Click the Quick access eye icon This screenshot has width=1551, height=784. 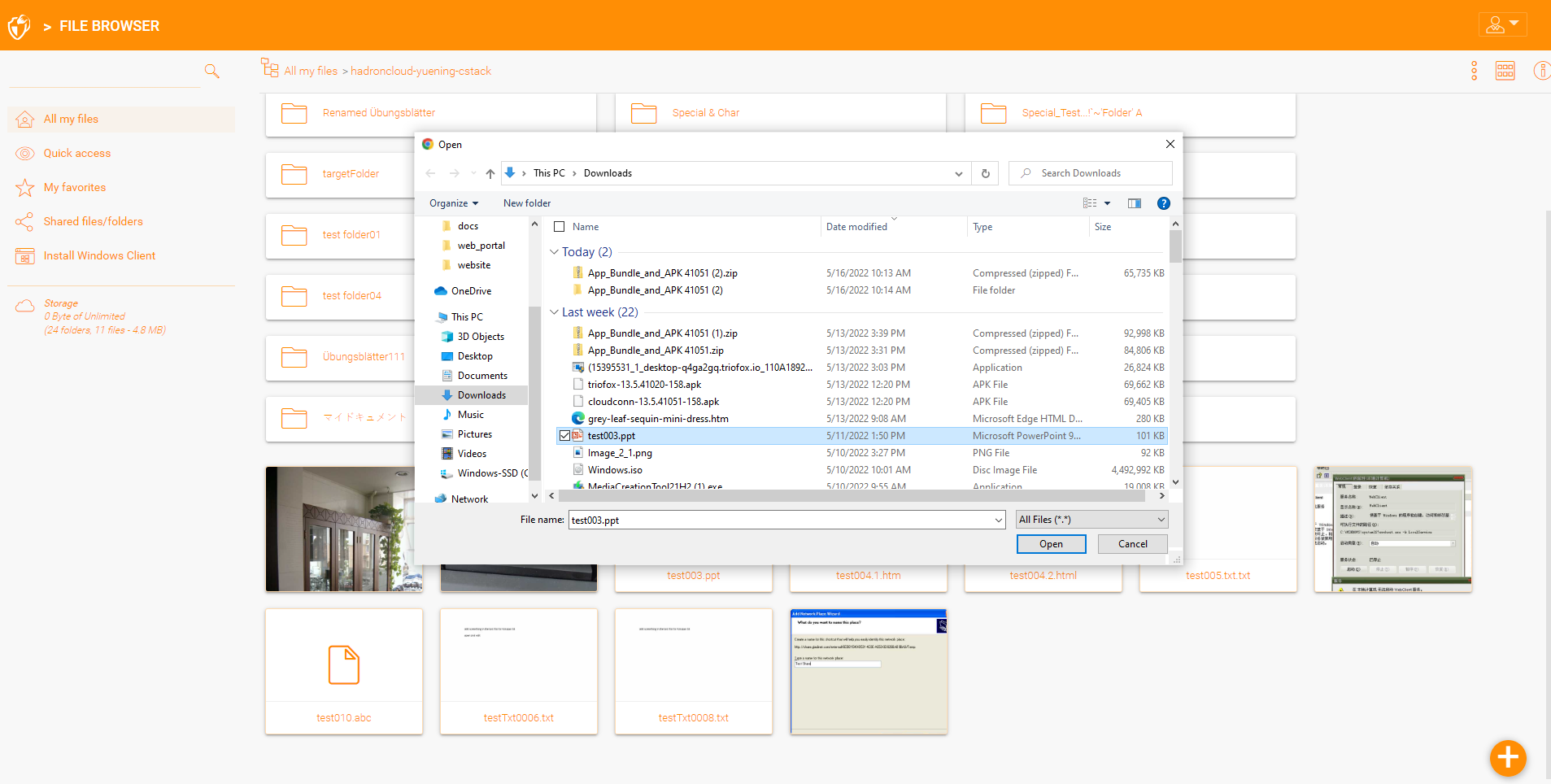(x=25, y=154)
